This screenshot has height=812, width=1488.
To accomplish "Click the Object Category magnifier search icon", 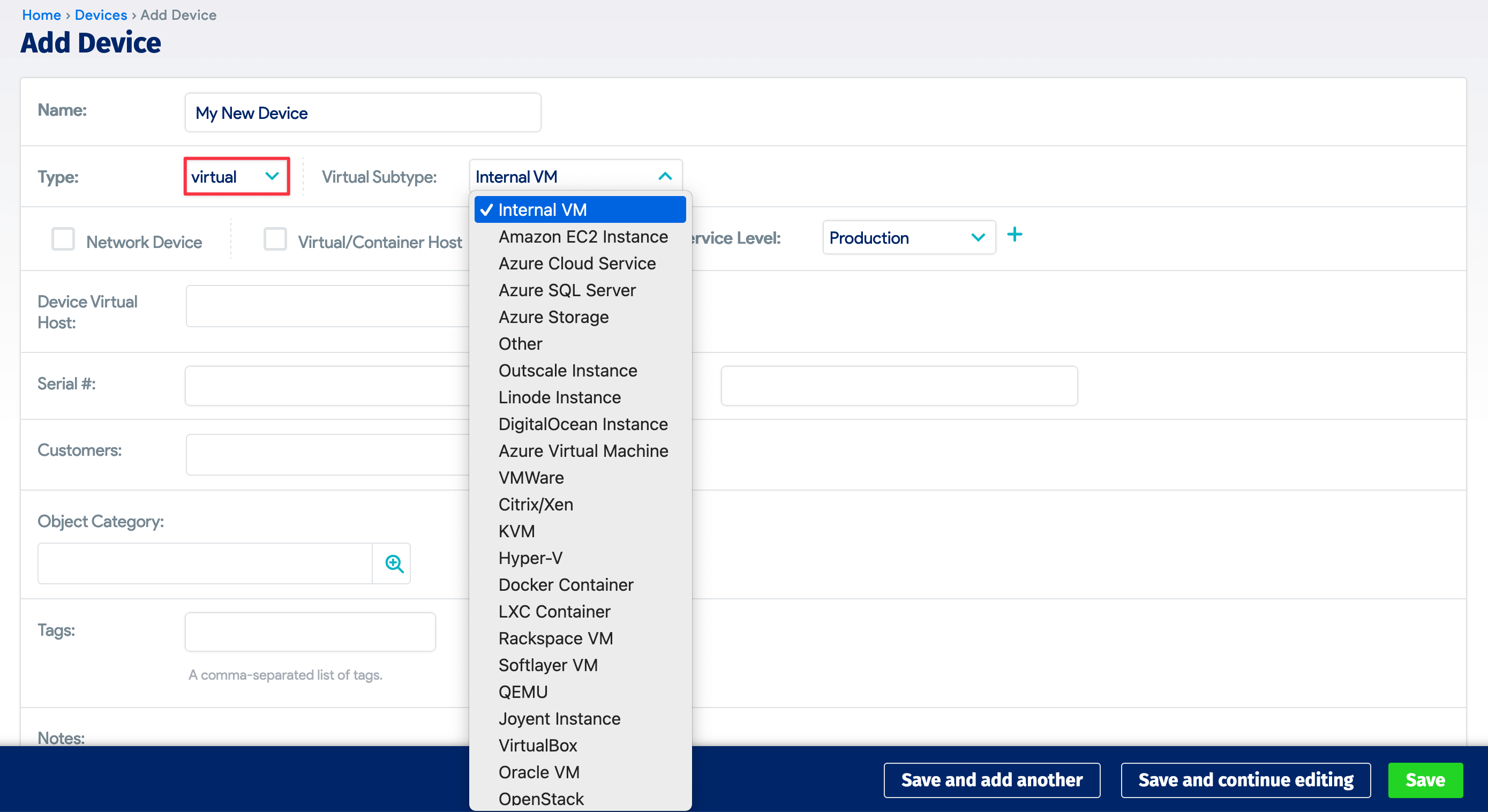I will 394,563.
